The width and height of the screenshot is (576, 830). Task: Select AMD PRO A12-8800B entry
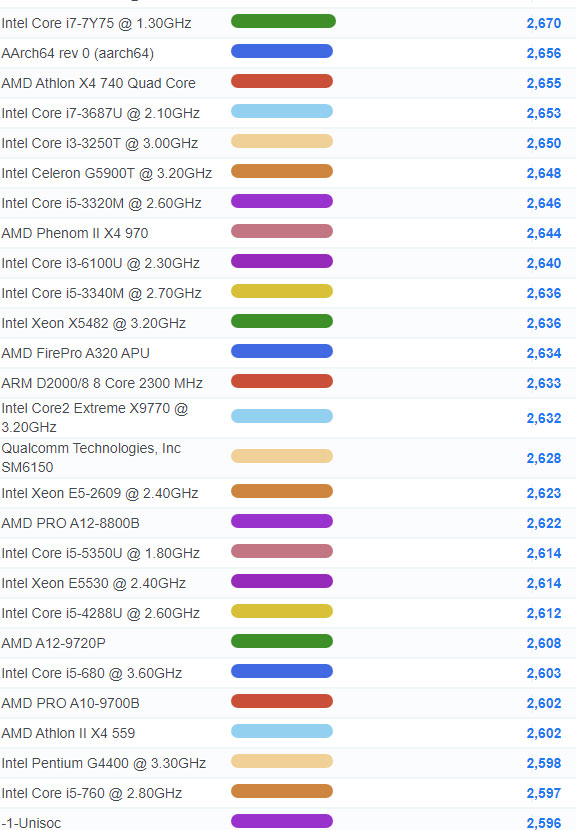tap(70, 524)
